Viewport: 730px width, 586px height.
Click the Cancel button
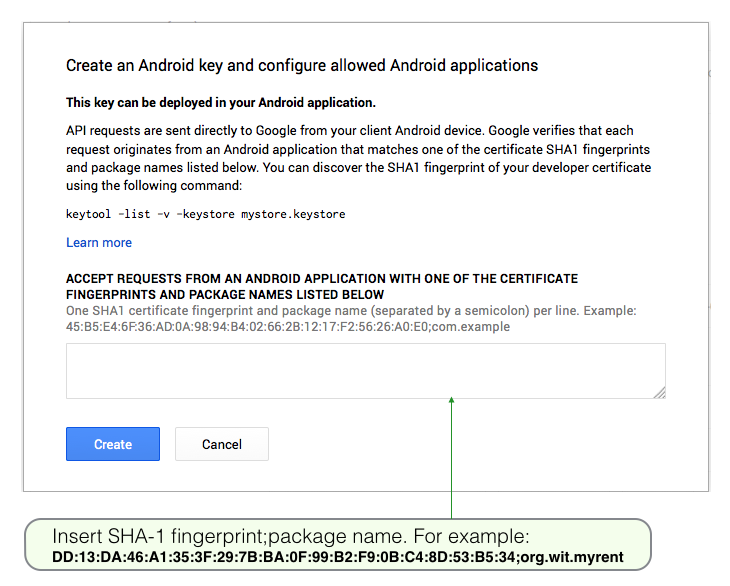point(222,444)
